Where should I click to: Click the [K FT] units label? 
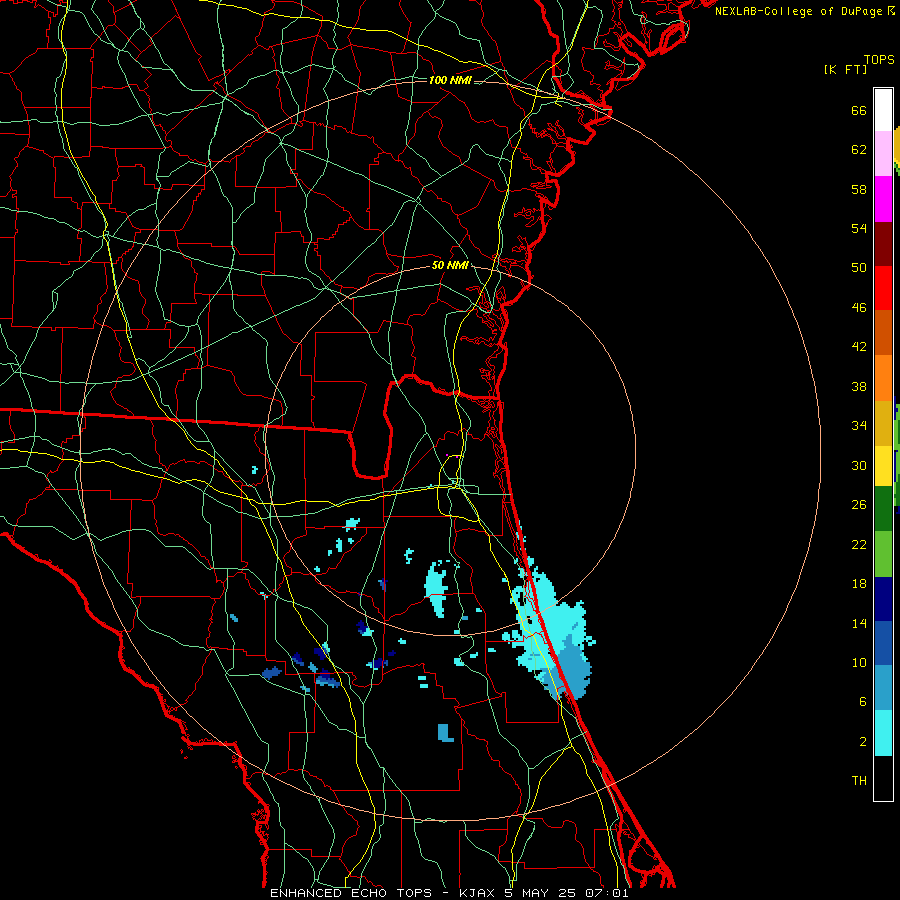point(845,69)
